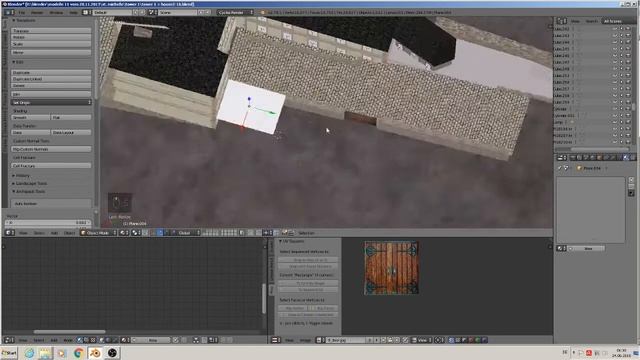Image resolution: width=640 pixels, height=360 pixels.
Task: Open Internet Explorer from the taskbar
Action: pos(29,353)
